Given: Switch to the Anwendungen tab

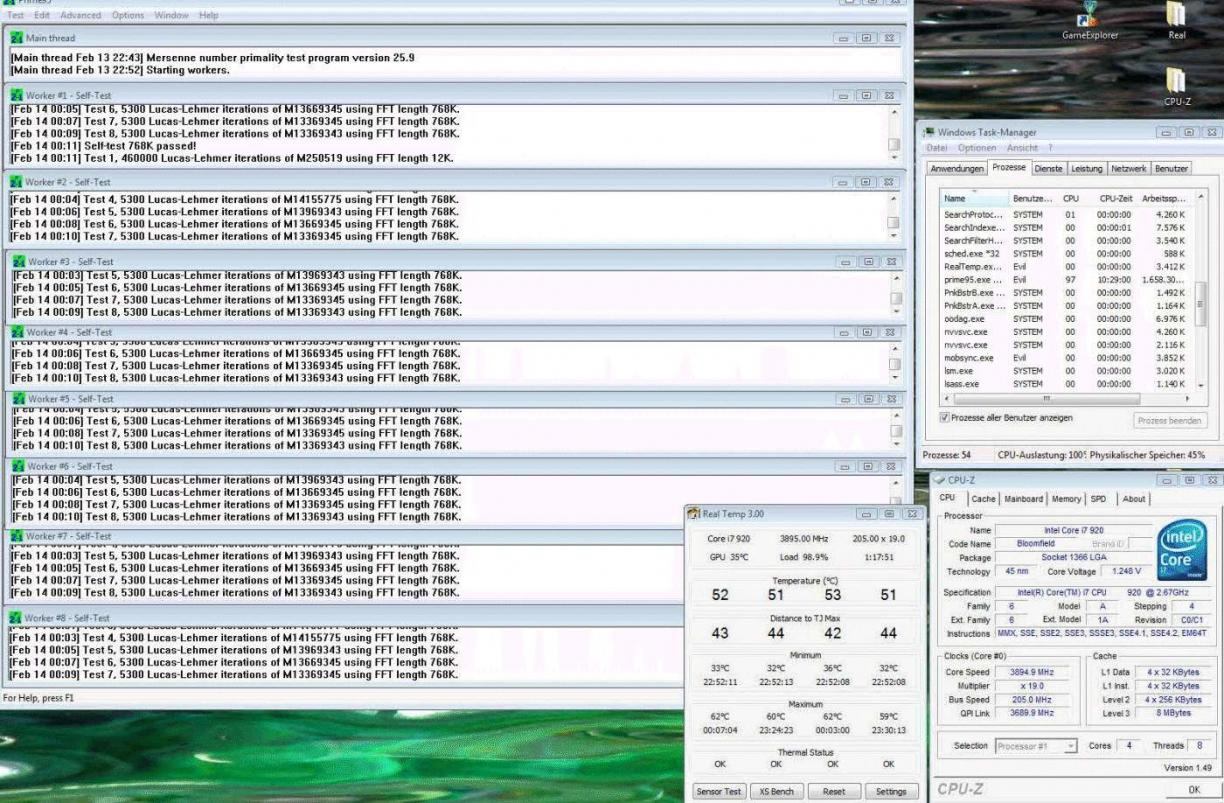Looking at the screenshot, I should (956, 169).
